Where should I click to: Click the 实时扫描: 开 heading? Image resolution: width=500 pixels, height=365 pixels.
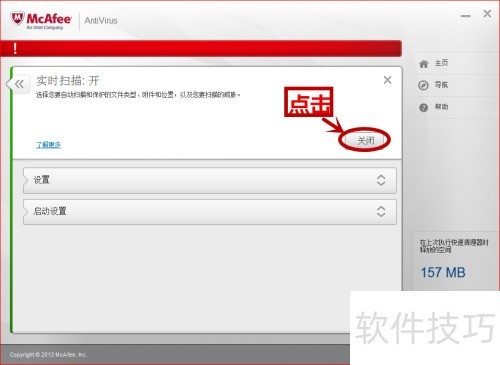pyautogui.click(x=68, y=81)
